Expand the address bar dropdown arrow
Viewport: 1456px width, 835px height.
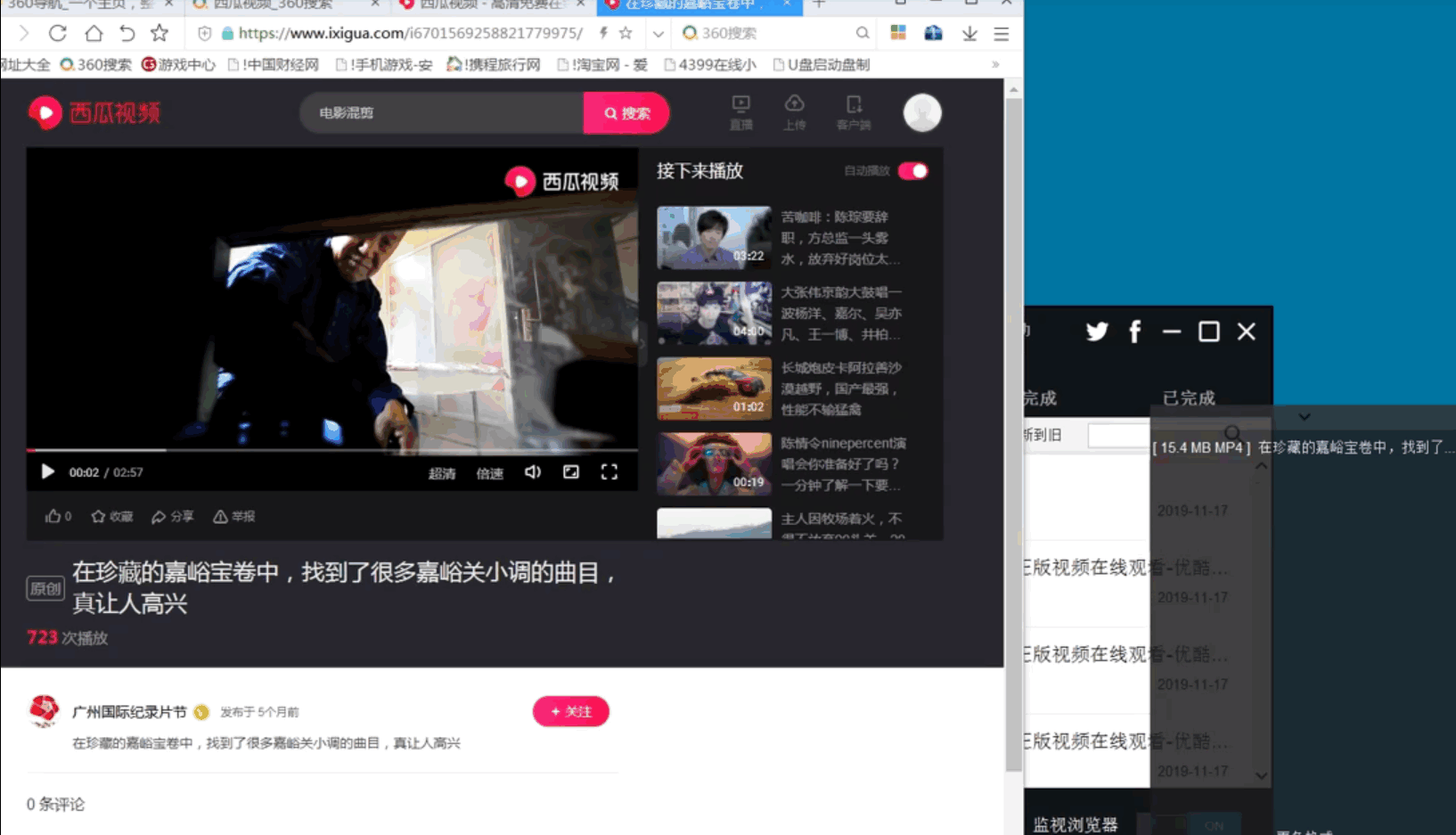pyautogui.click(x=658, y=34)
